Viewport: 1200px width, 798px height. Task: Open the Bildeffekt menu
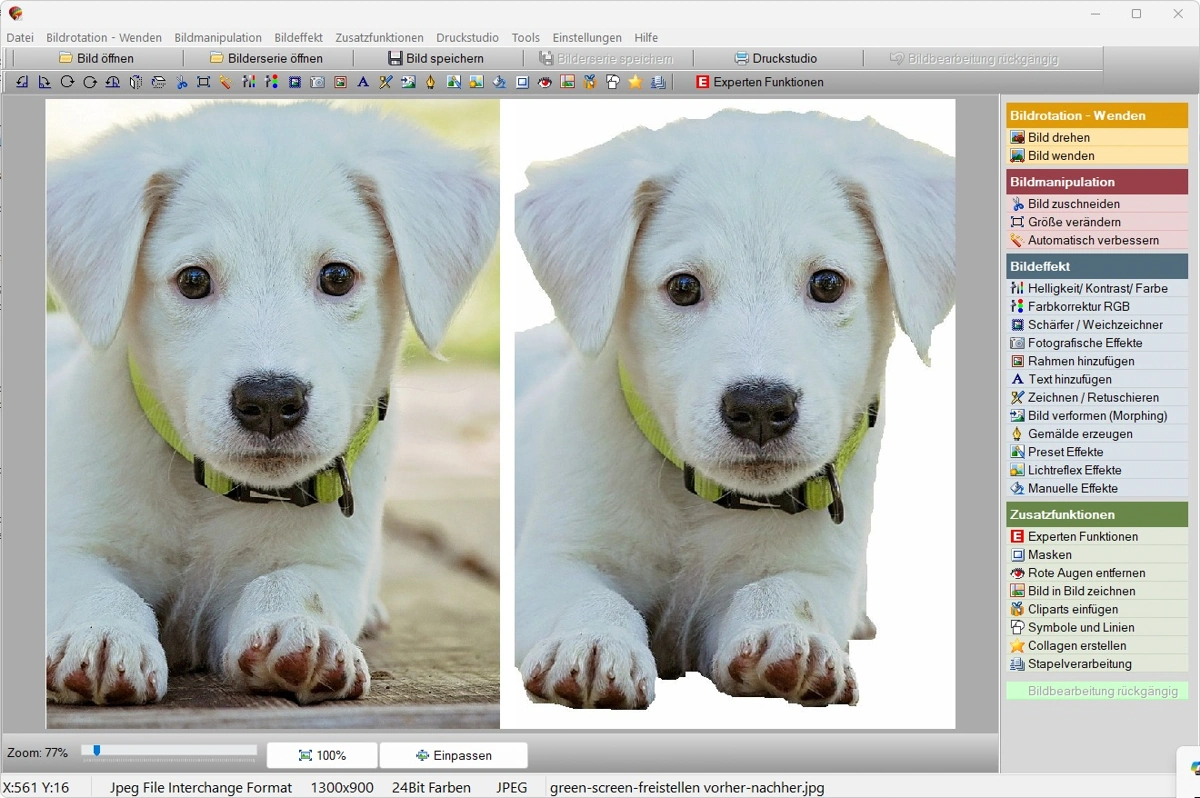(x=298, y=37)
